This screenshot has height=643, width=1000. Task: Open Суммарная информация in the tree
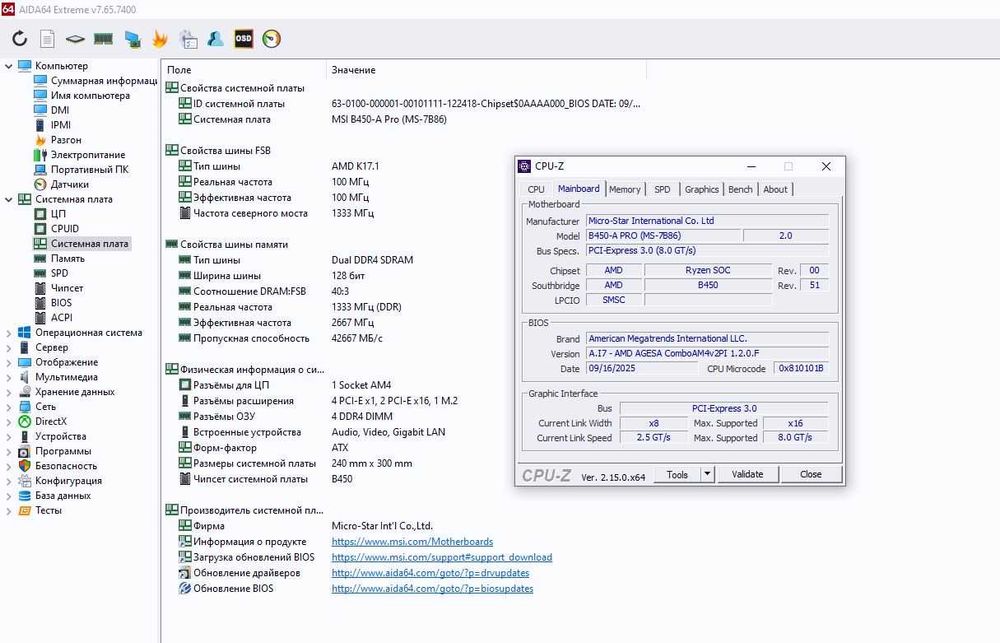pyautogui.click(x=104, y=80)
